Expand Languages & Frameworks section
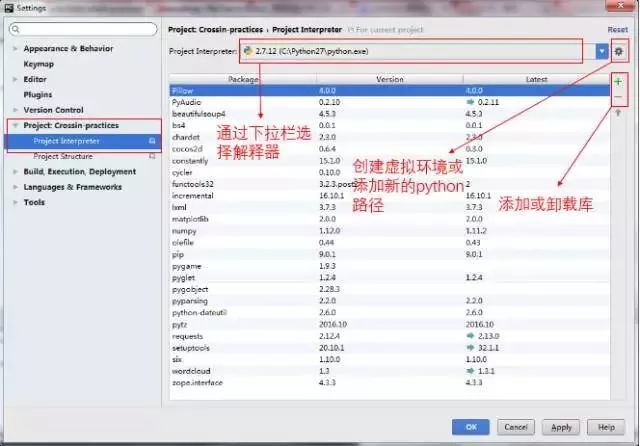 point(15,187)
